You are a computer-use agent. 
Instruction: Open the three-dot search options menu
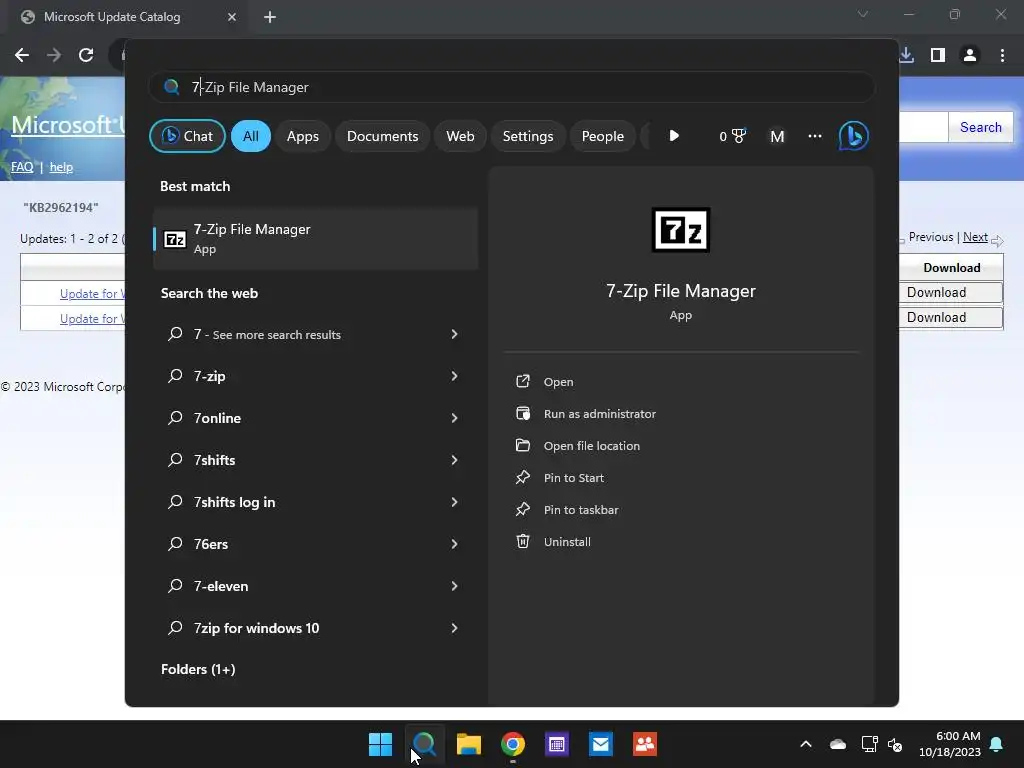[x=814, y=136]
